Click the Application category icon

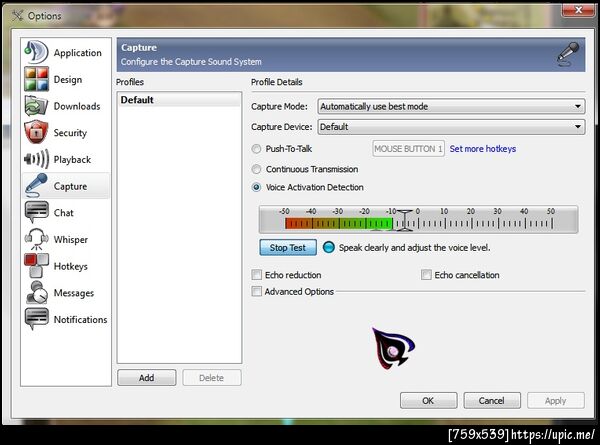pos(36,52)
